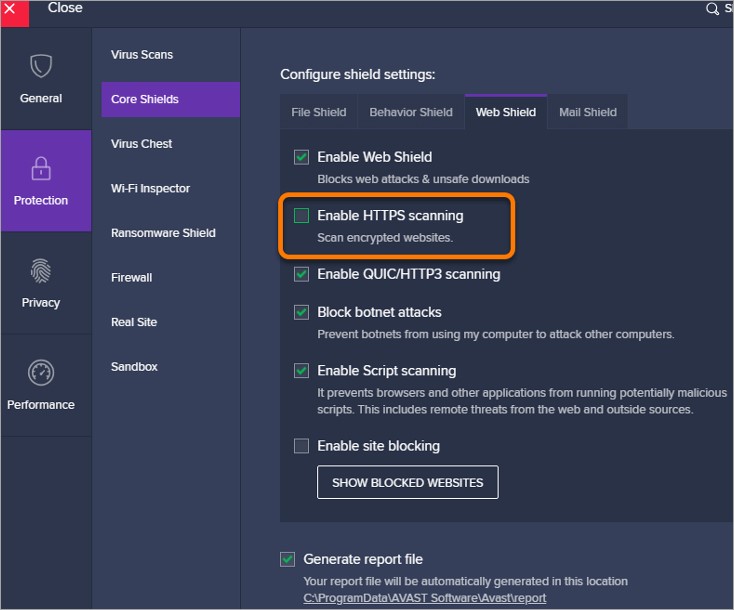This screenshot has width=734, height=610.
Task: Go to Wi-Fi Inspector settings
Action: 150,189
